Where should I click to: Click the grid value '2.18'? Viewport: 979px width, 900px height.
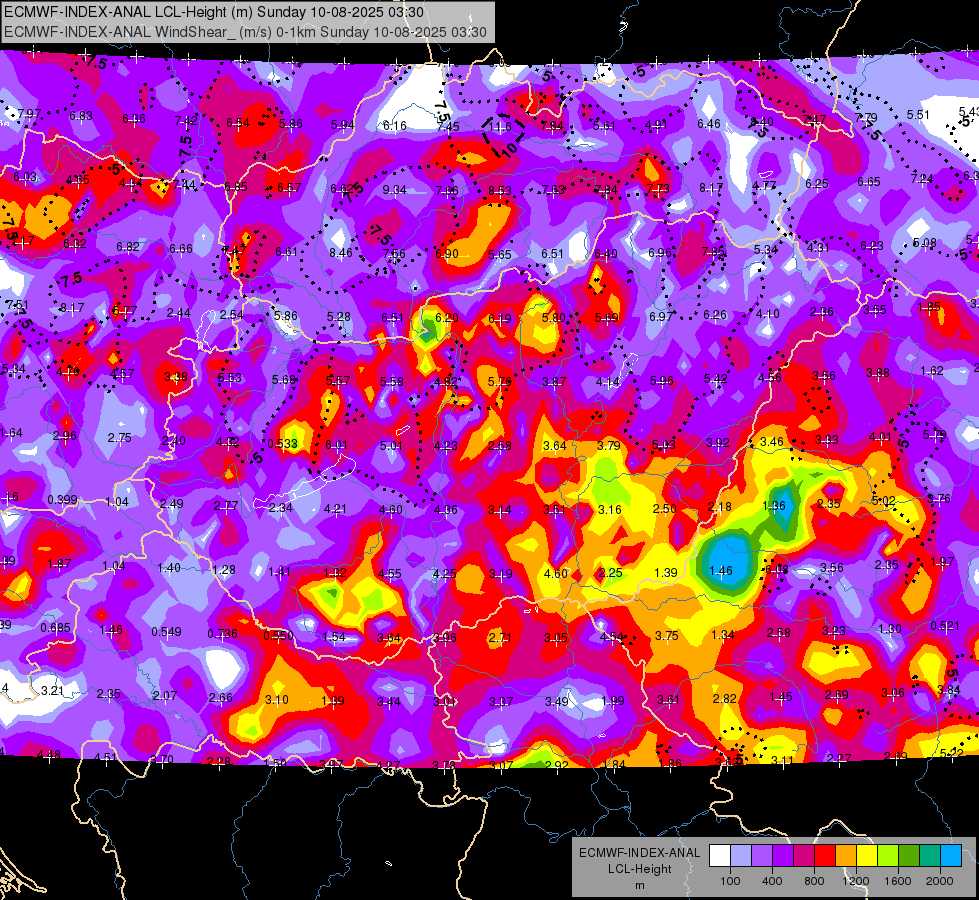click(x=719, y=507)
